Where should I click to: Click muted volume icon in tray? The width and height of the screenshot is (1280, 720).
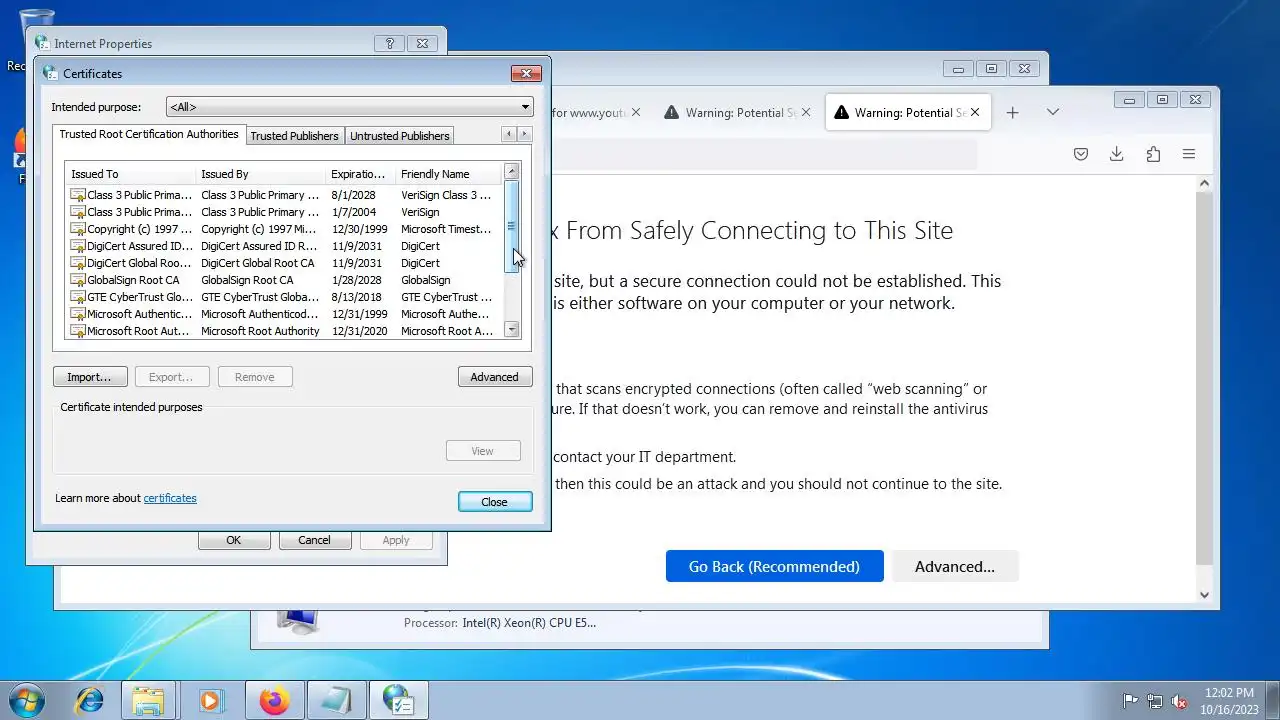(1179, 702)
